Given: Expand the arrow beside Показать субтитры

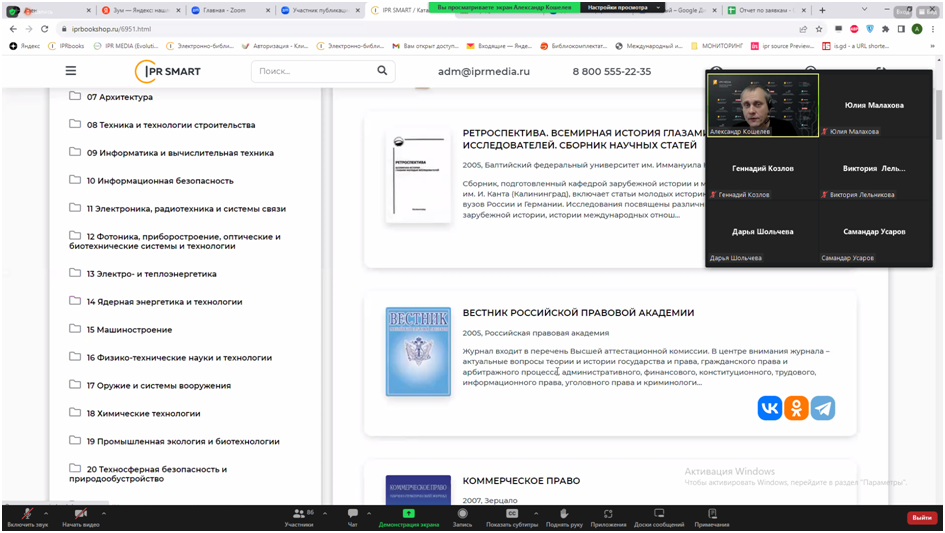Looking at the screenshot, I should coord(536,513).
